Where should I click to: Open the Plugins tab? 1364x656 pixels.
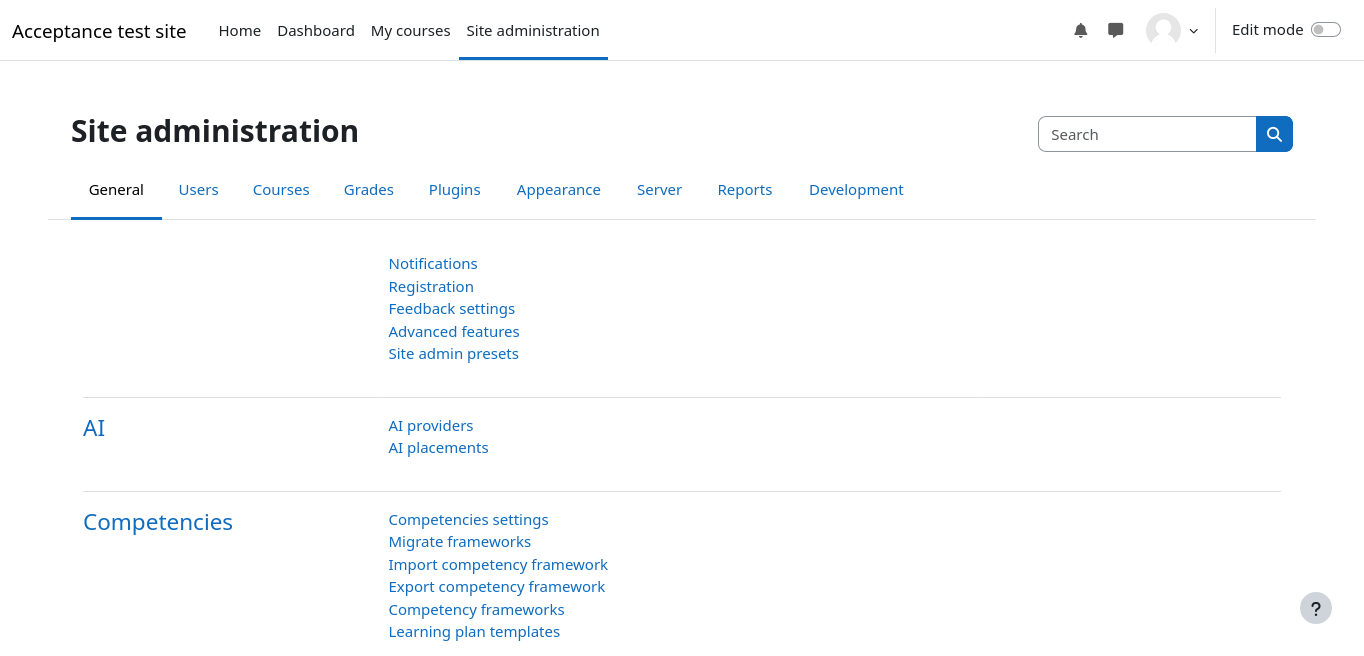tap(454, 190)
